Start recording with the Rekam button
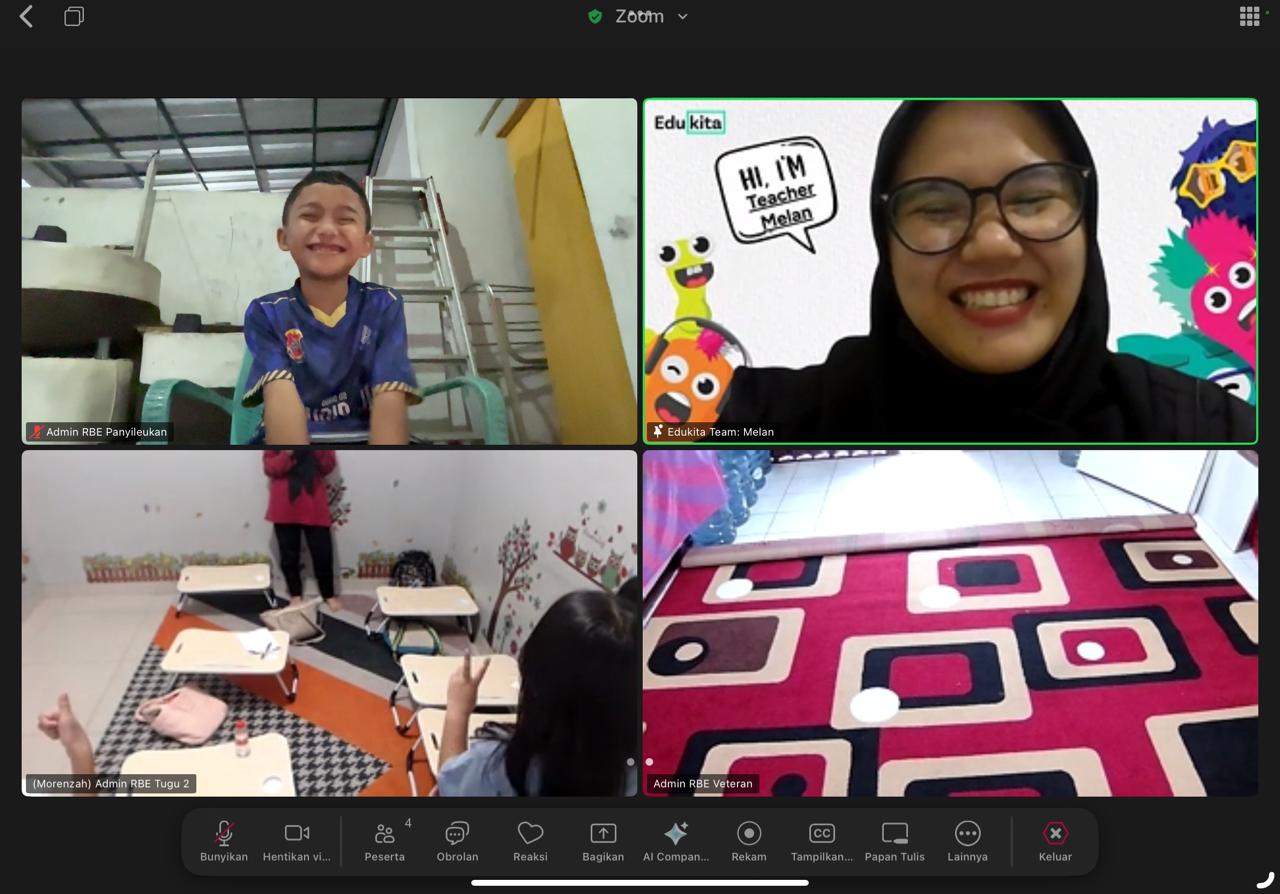 (749, 841)
